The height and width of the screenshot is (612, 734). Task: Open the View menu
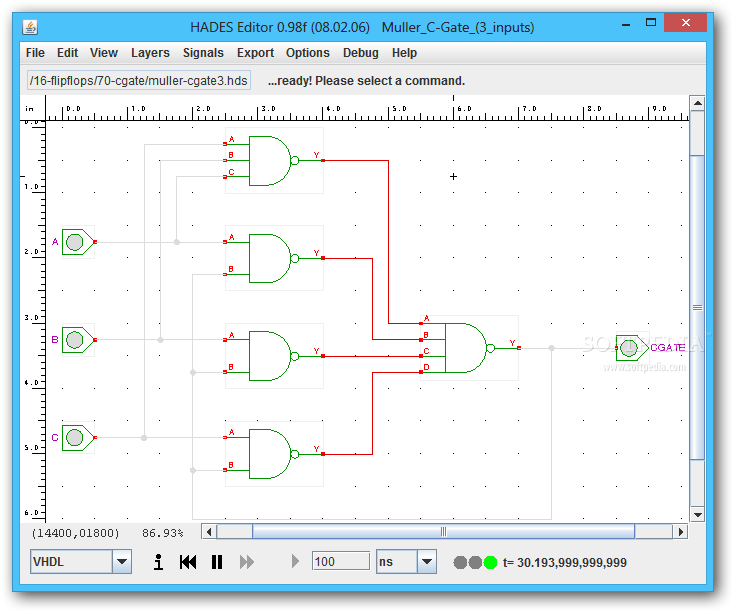point(104,53)
